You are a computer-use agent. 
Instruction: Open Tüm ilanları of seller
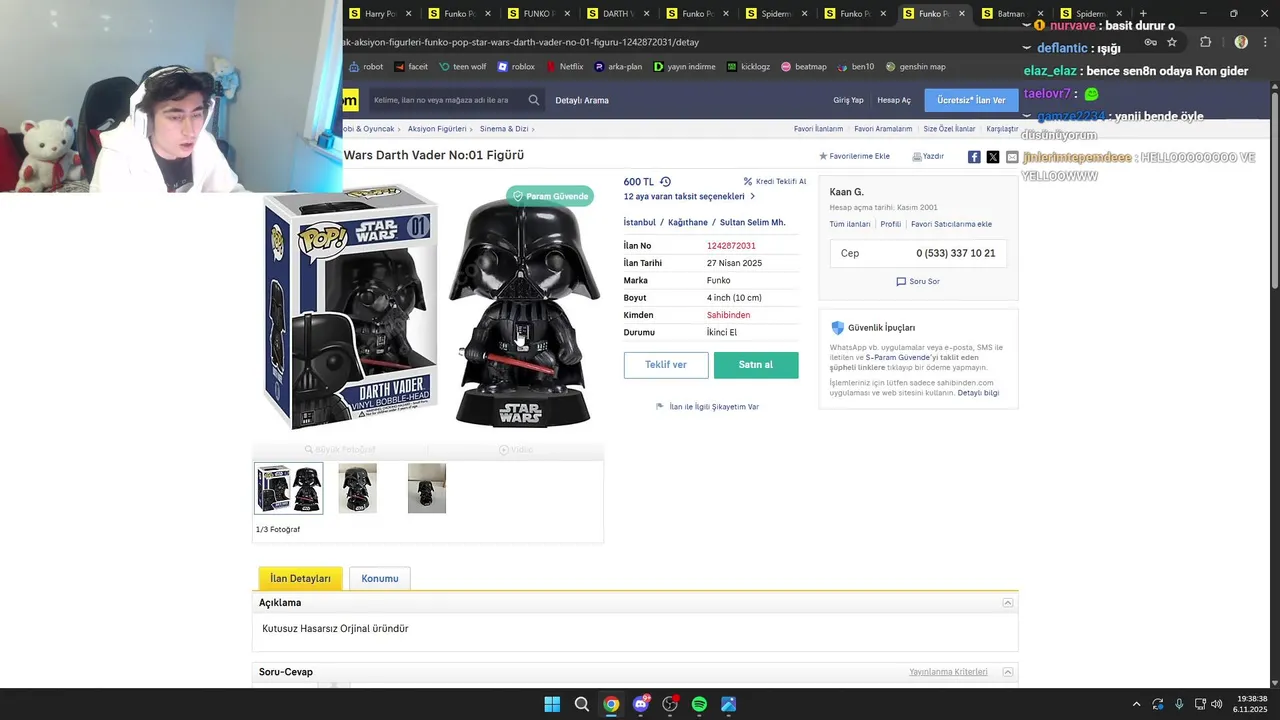click(850, 224)
